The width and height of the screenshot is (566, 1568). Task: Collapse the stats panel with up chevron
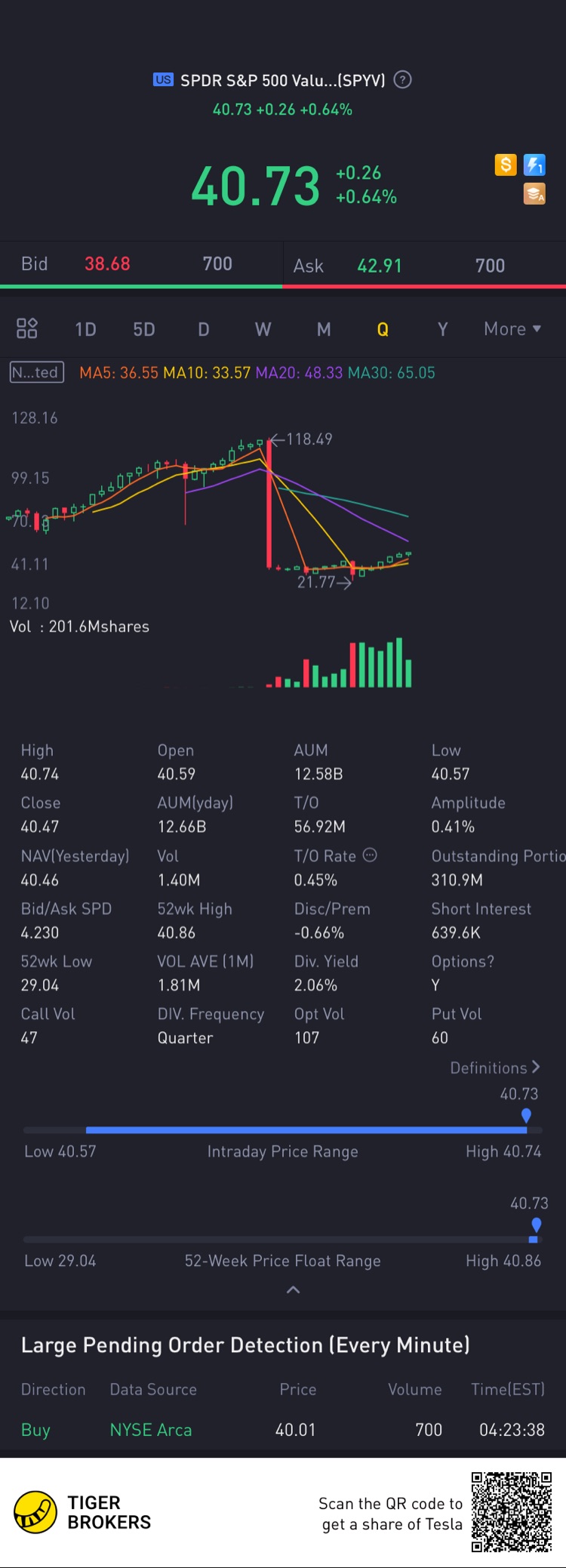294,1290
